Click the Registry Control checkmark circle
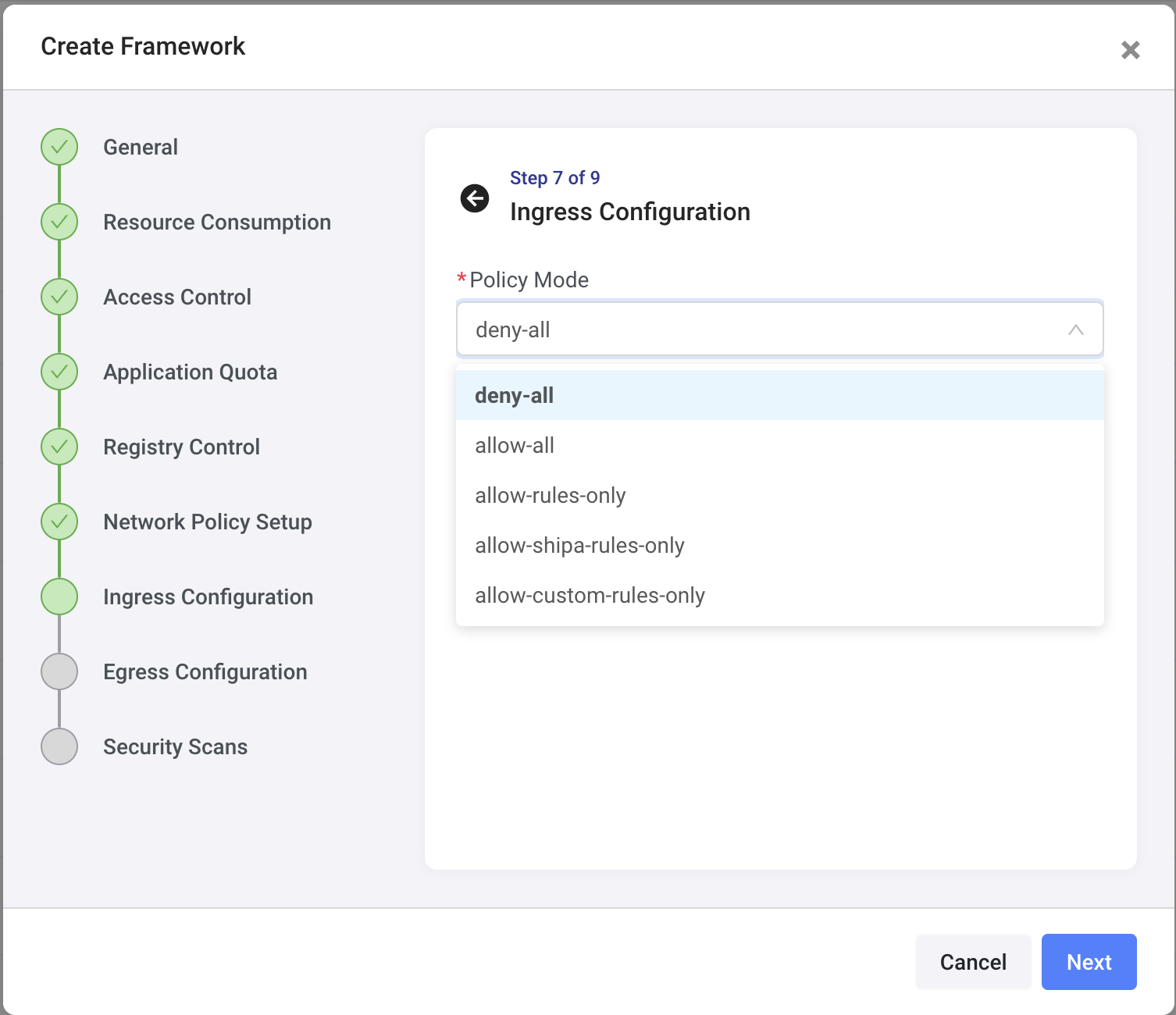This screenshot has width=1176, height=1015. point(59,447)
